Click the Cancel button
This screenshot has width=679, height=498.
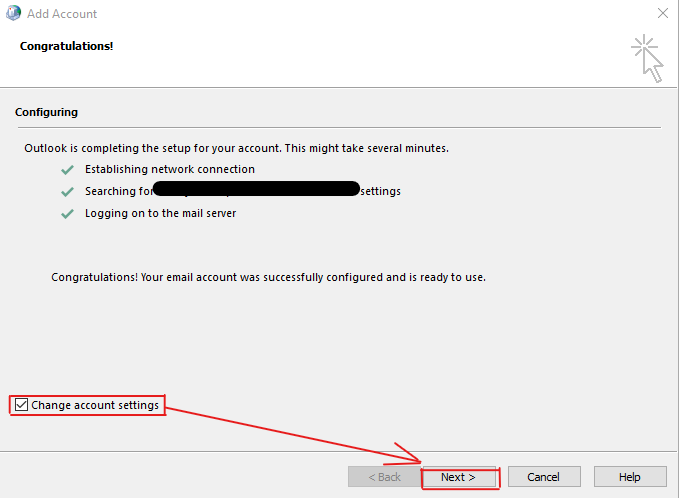(544, 477)
